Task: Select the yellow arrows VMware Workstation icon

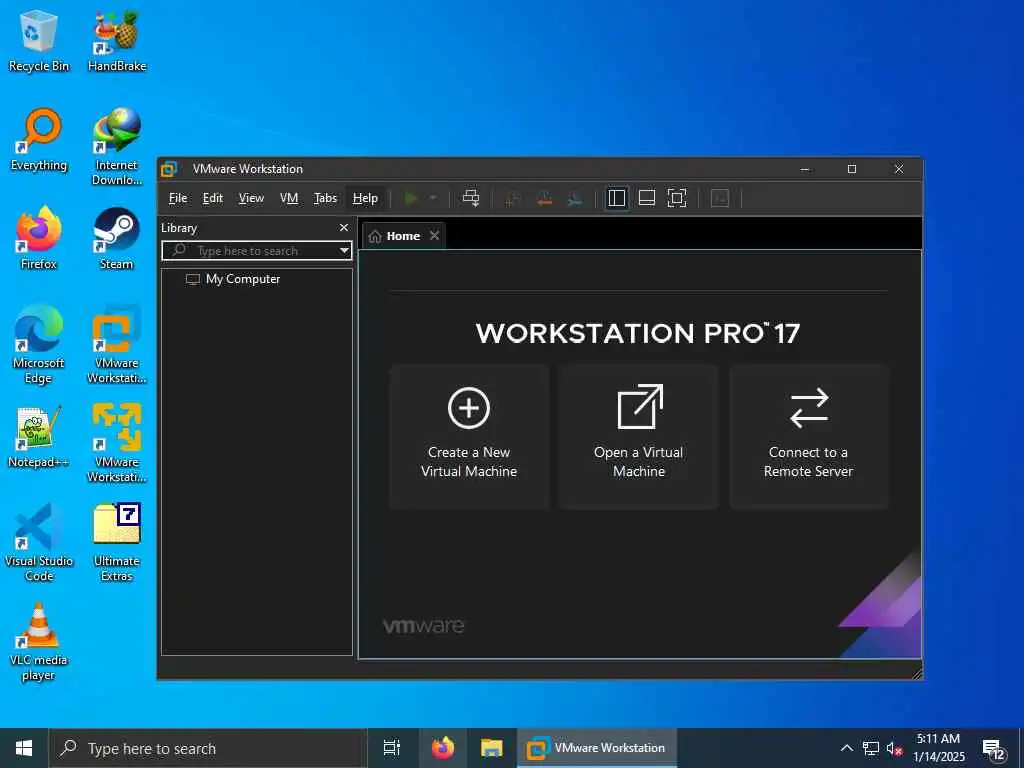Action: (x=117, y=444)
